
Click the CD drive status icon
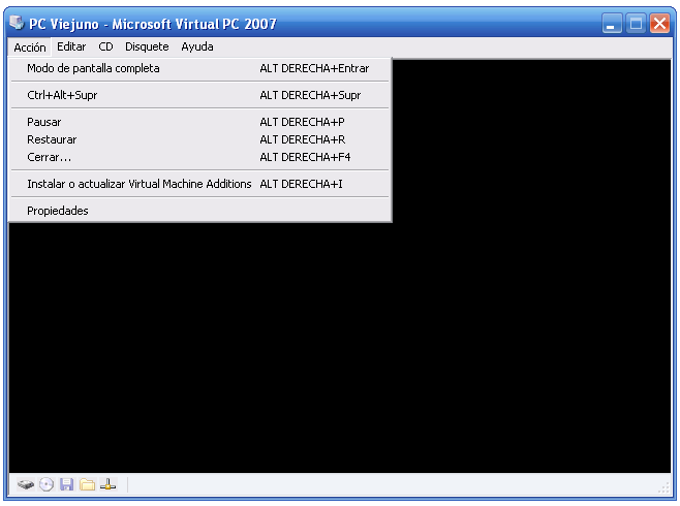coord(46,484)
